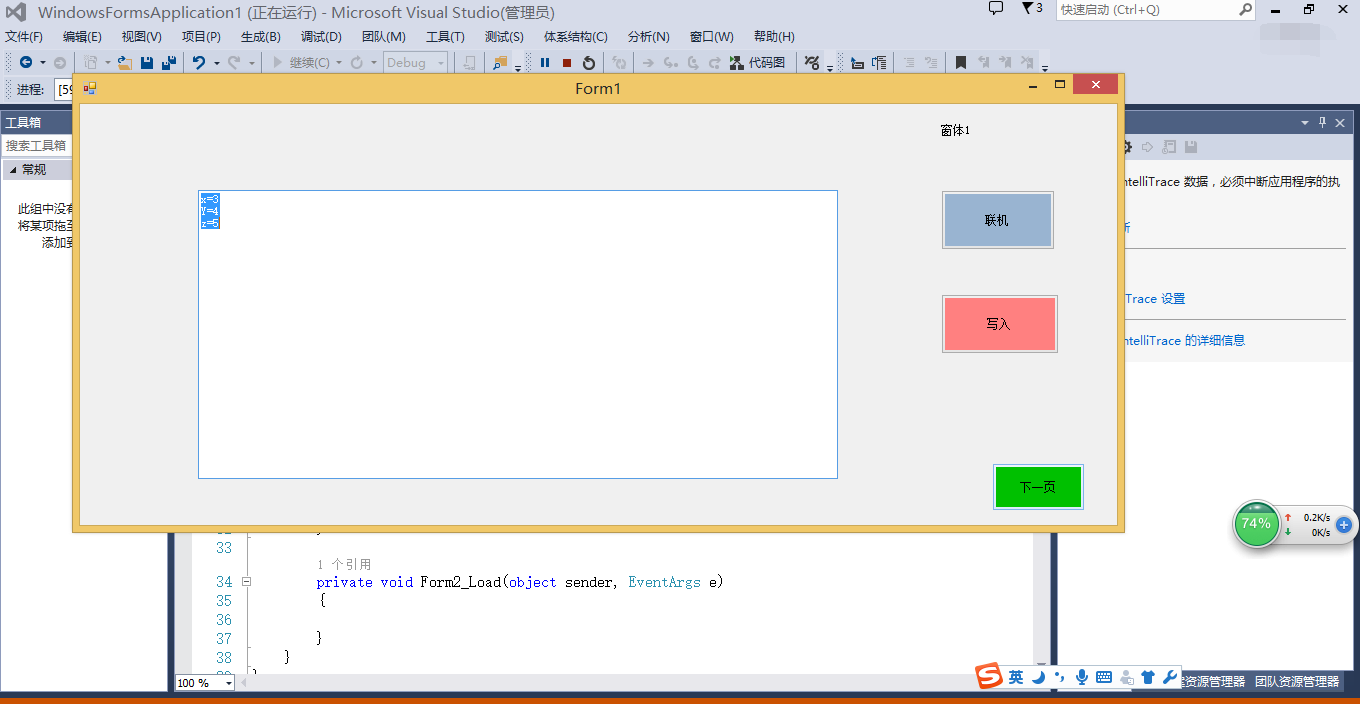Click the navigate backward arrow icon

click(x=26, y=63)
